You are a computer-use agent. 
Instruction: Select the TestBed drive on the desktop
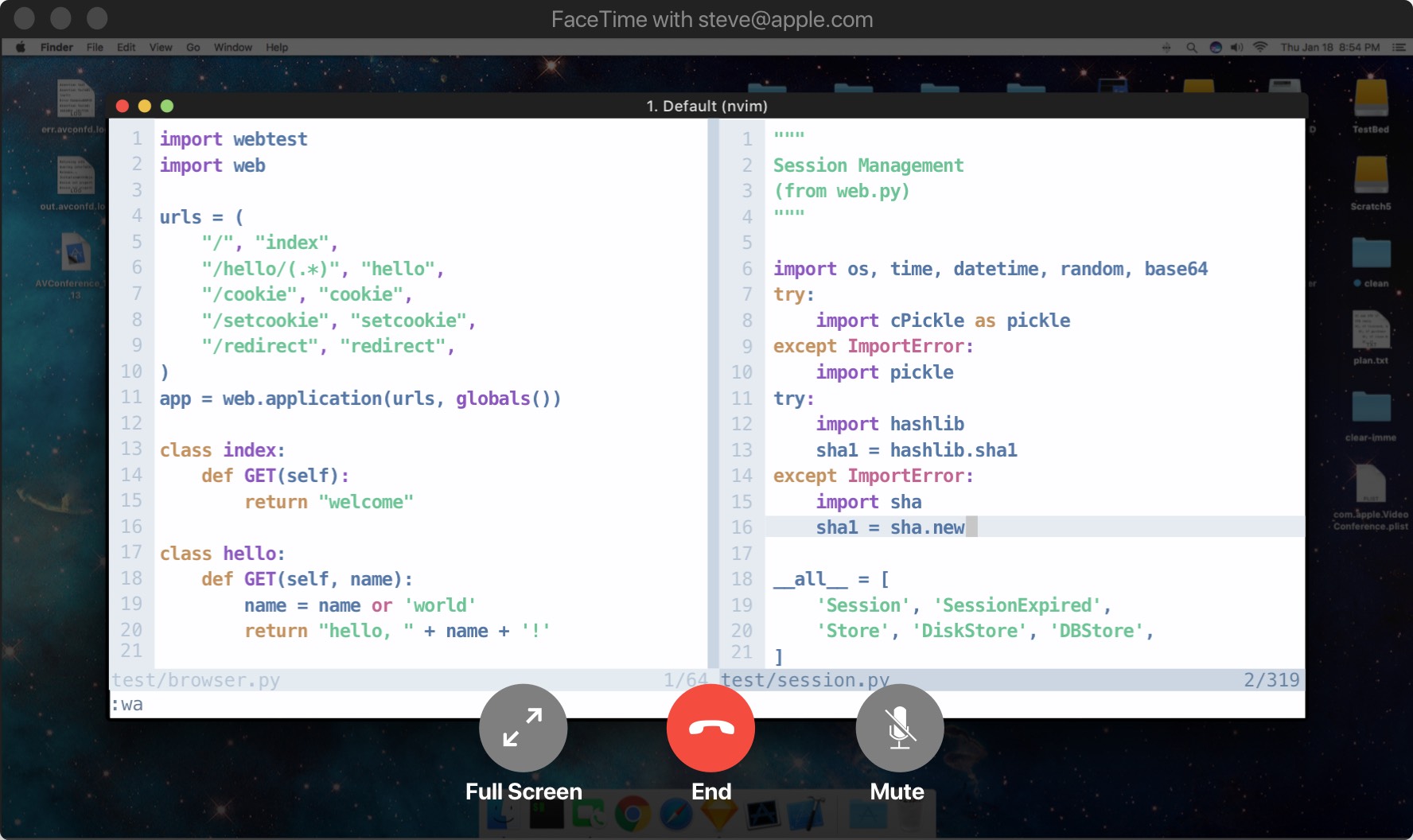pos(1370,105)
